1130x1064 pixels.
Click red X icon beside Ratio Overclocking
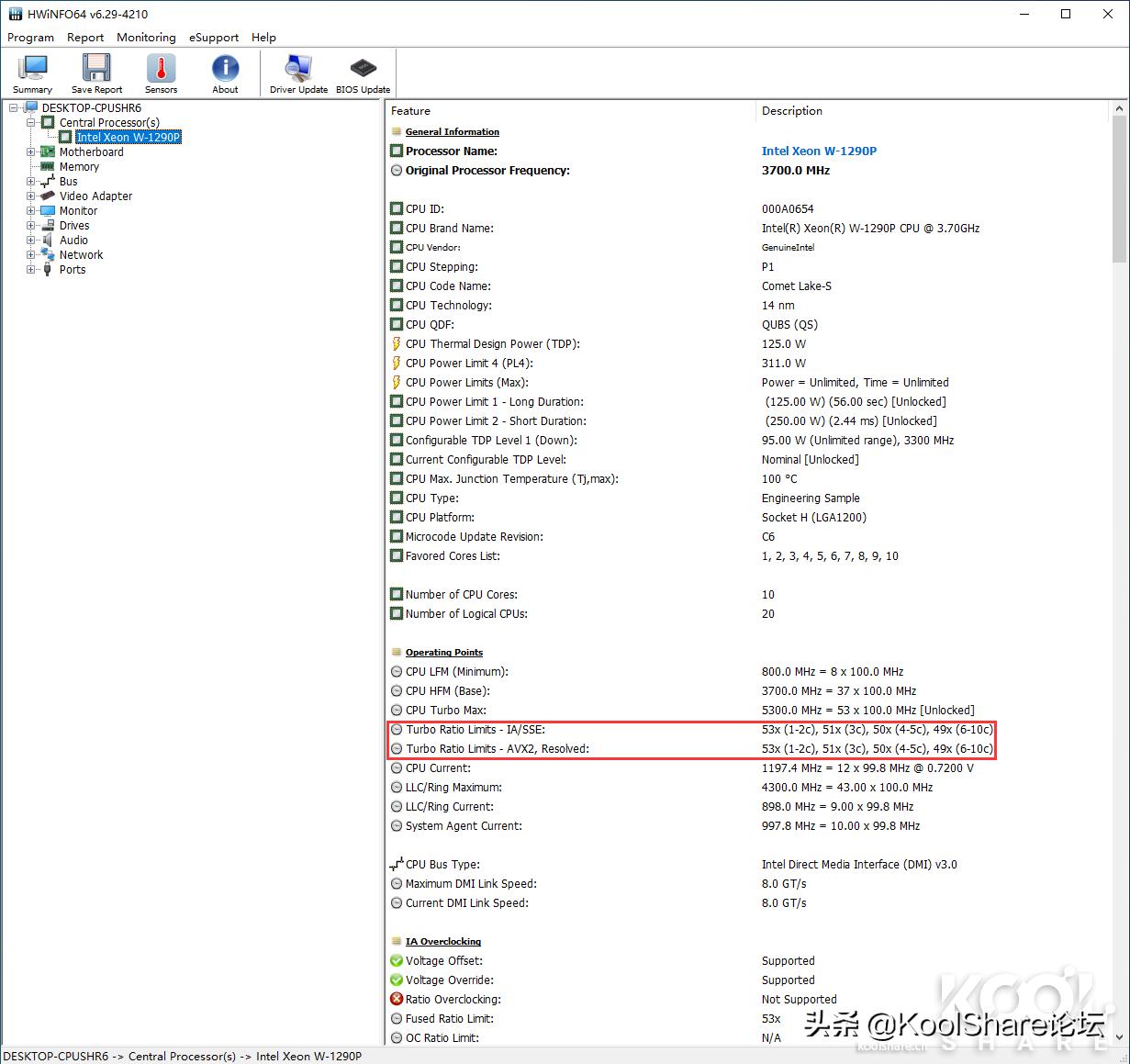point(397,1000)
